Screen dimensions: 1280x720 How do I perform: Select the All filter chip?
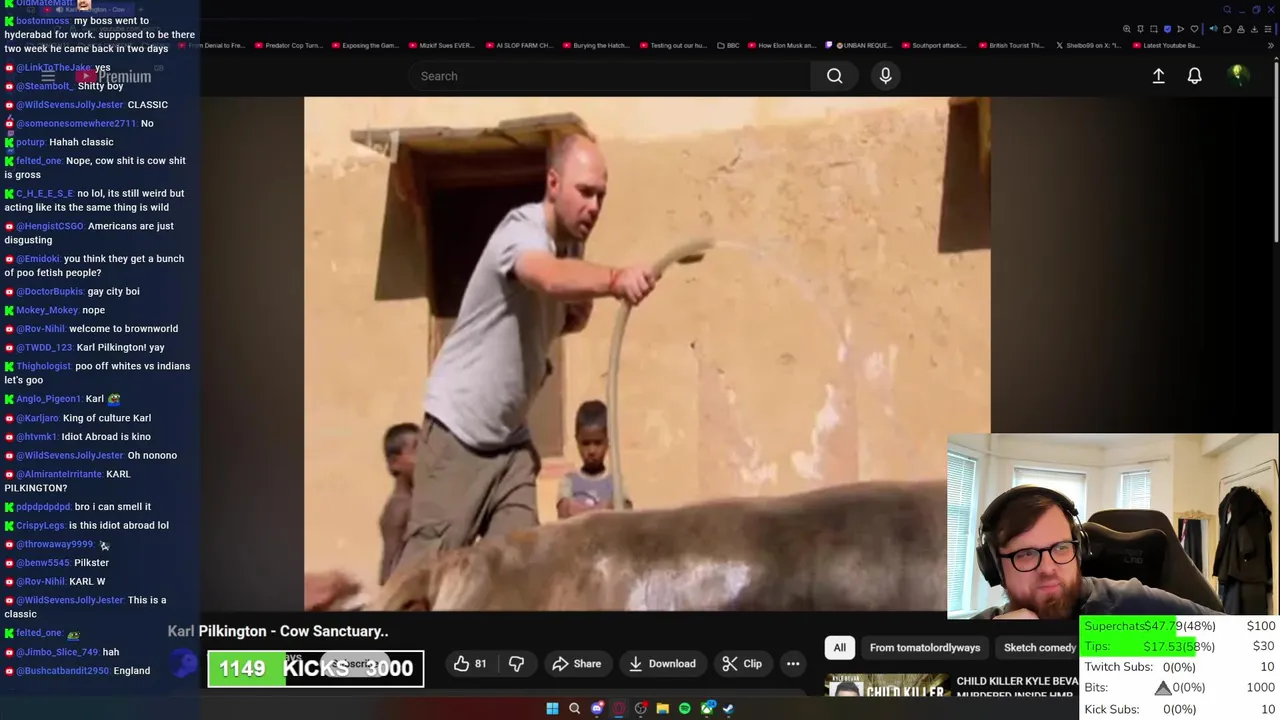pyautogui.click(x=840, y=648)
